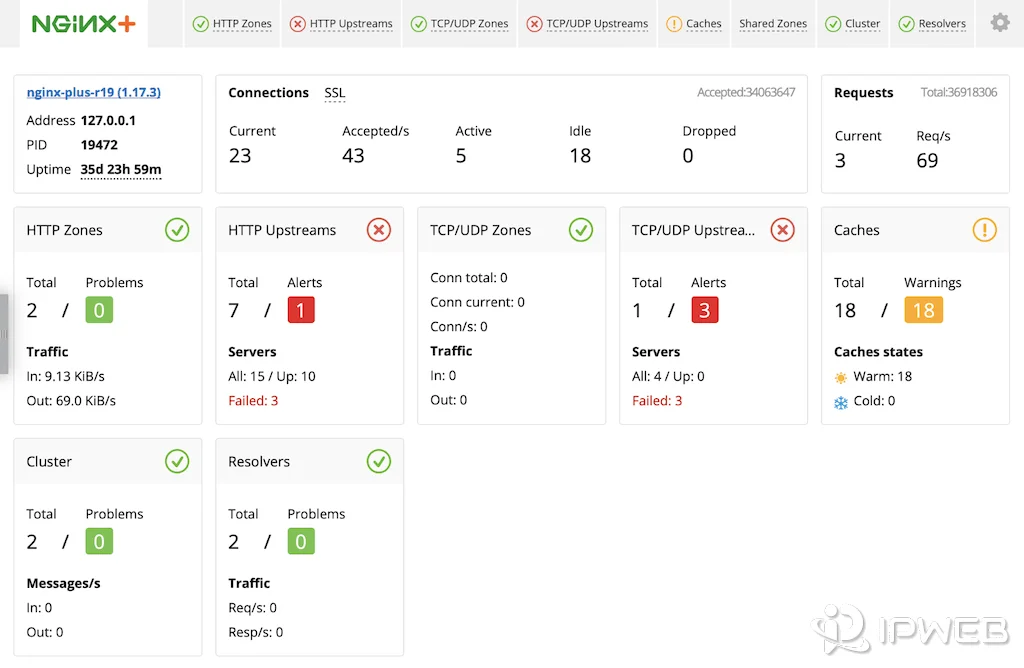
Task: Click Req/s value 69 in Requests
Action: [x=927, y=161]
